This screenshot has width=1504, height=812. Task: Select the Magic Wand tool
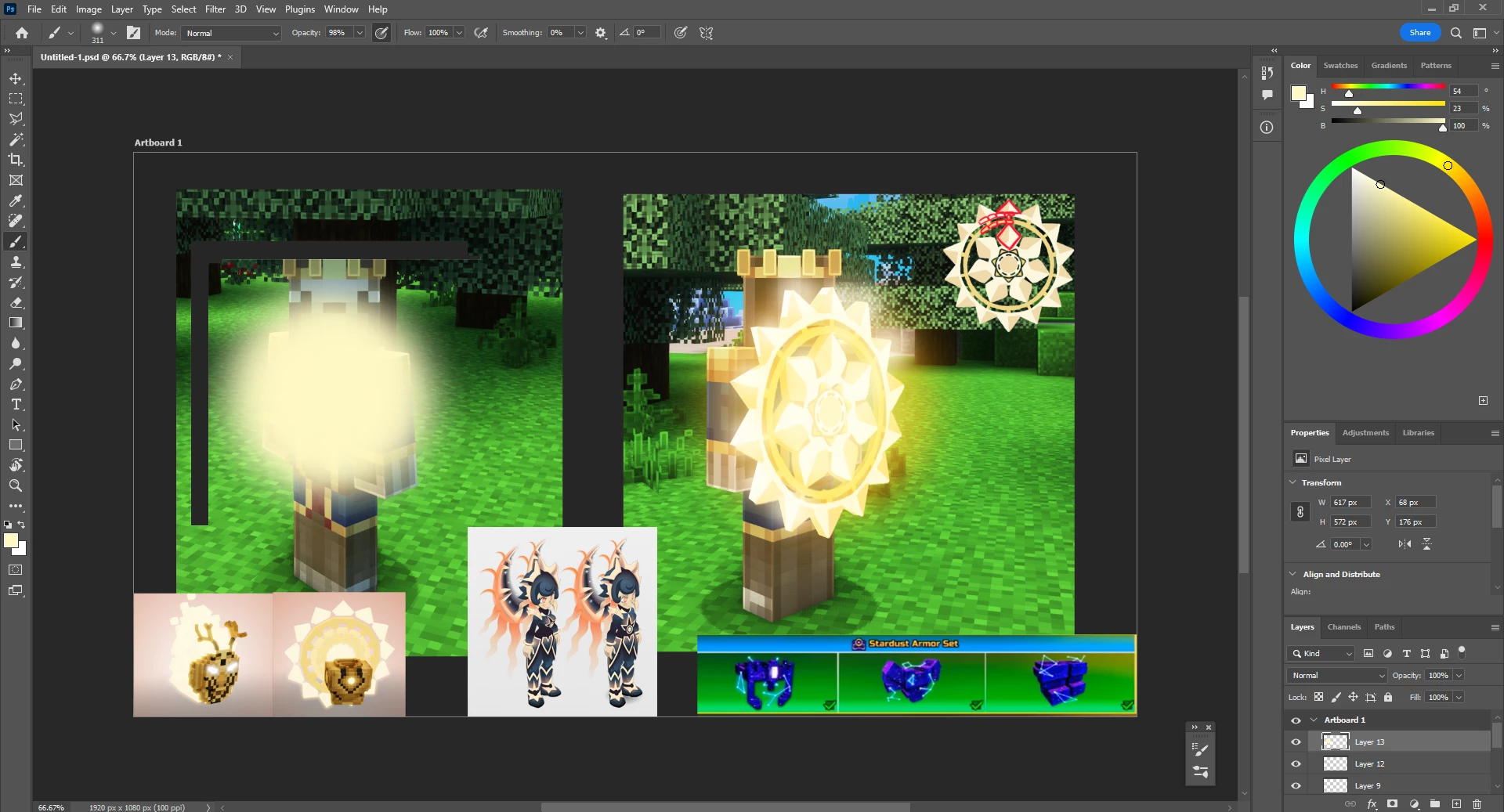click(x=16, y=139)
